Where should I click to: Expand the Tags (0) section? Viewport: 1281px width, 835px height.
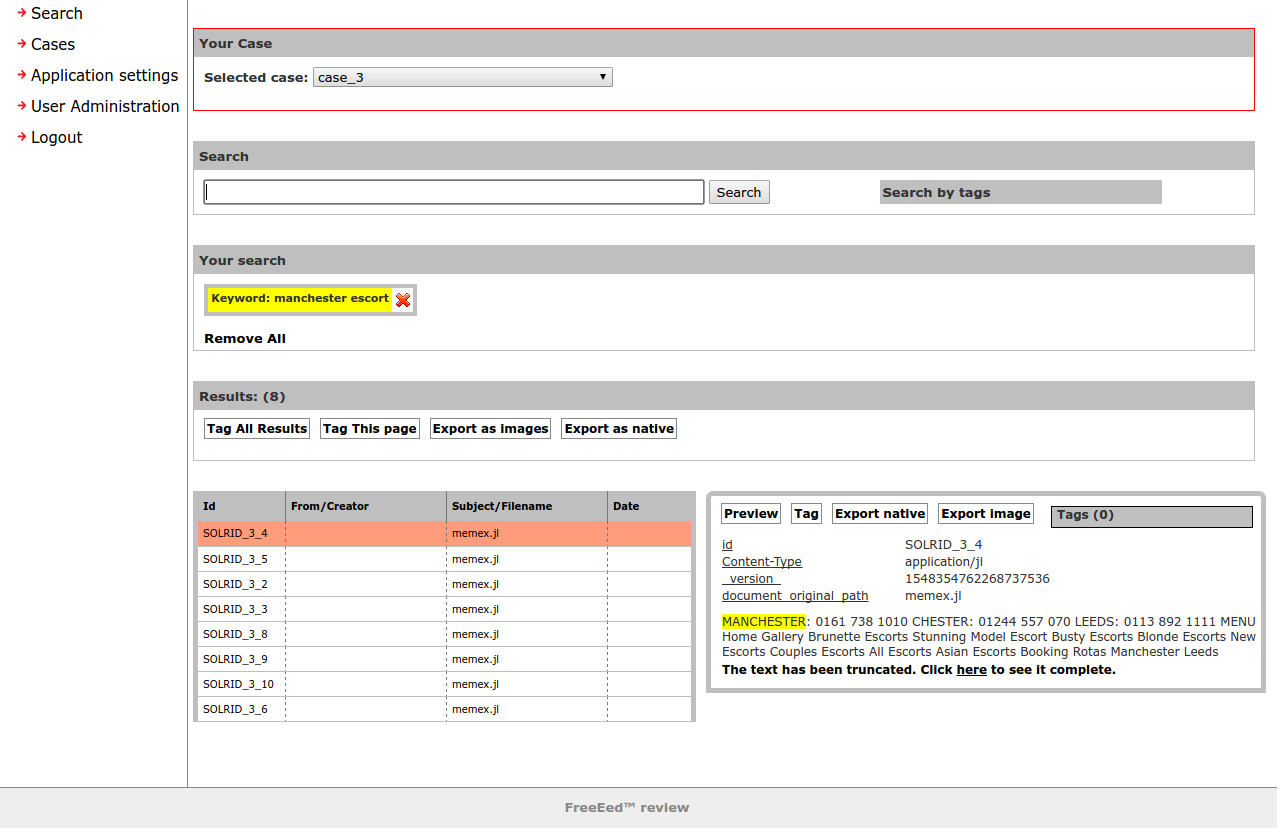[1151, 516]
